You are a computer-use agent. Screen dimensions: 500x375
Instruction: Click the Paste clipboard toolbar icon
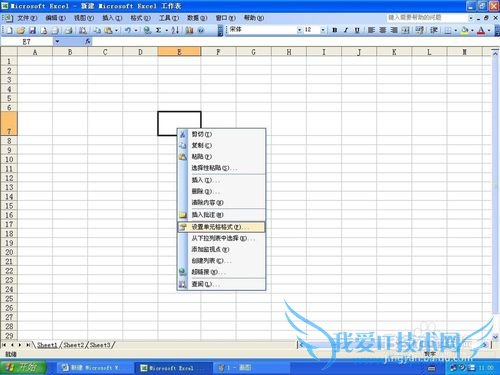tap(108, 30)
